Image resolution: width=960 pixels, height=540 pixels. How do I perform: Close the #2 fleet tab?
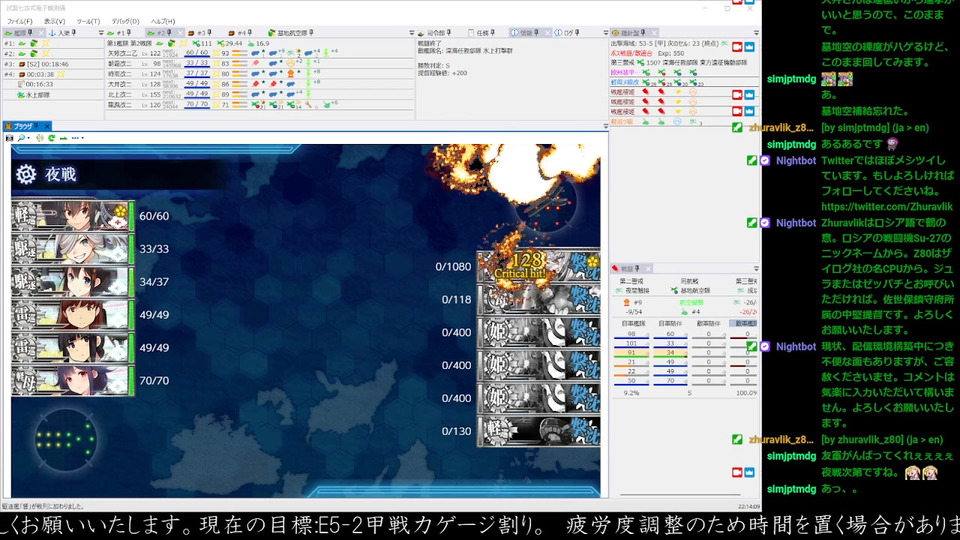point(179,32)
